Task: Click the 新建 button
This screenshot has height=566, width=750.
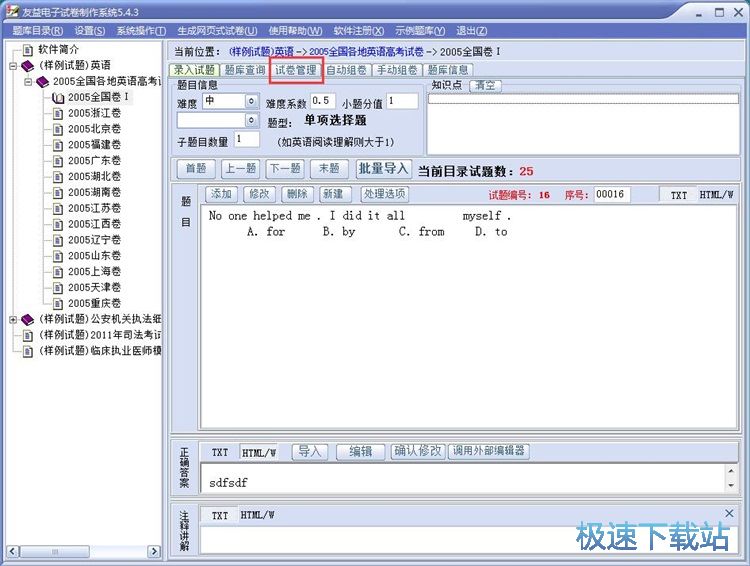Action: click(333, 194)
